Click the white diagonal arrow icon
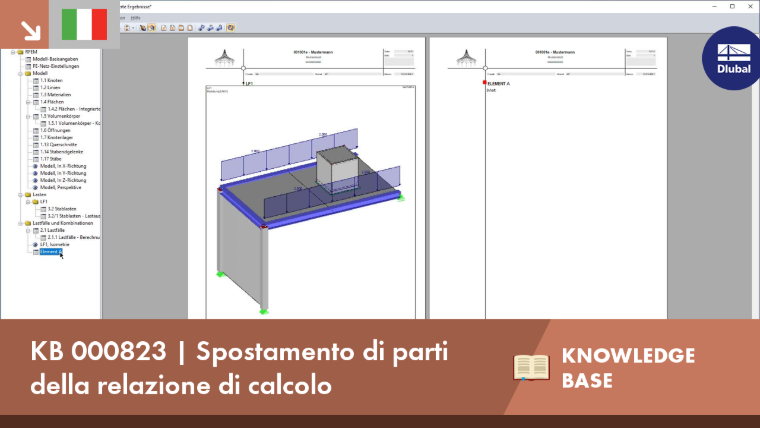Image resolution: width=760 pixels, height=428 pixels. pos(31,31)
